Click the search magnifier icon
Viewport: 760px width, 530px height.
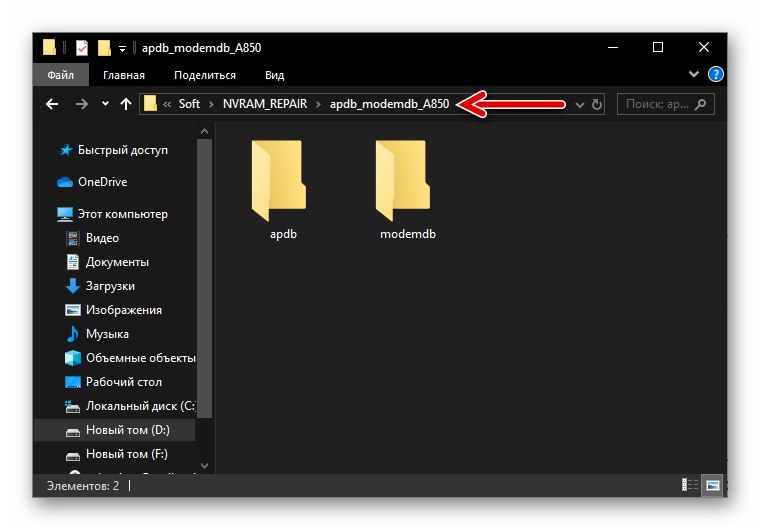700,104
